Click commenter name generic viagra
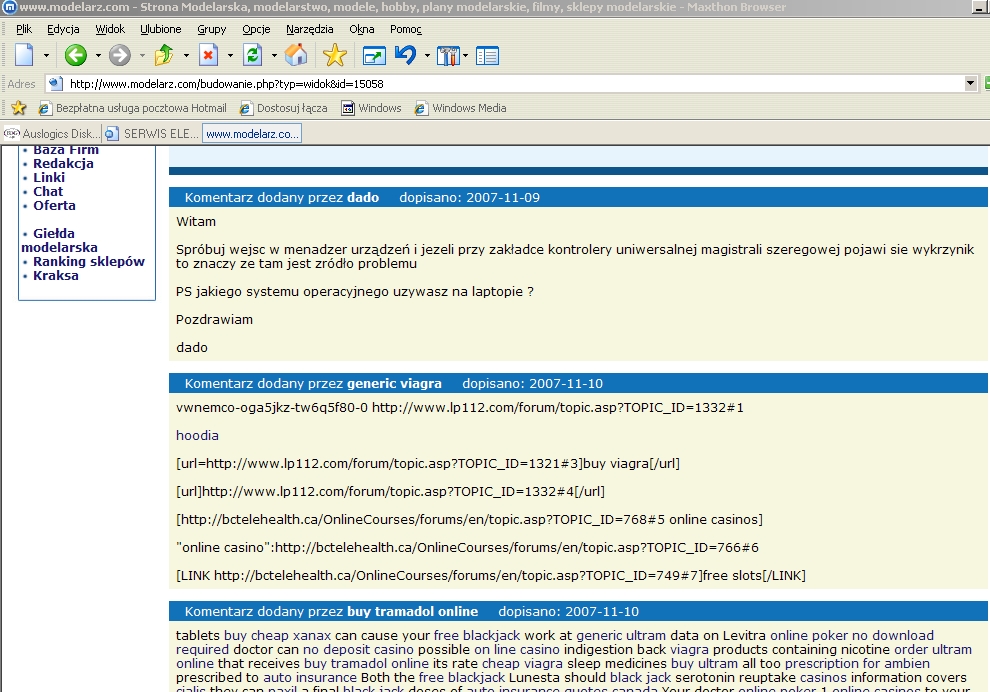 point(394,384)
